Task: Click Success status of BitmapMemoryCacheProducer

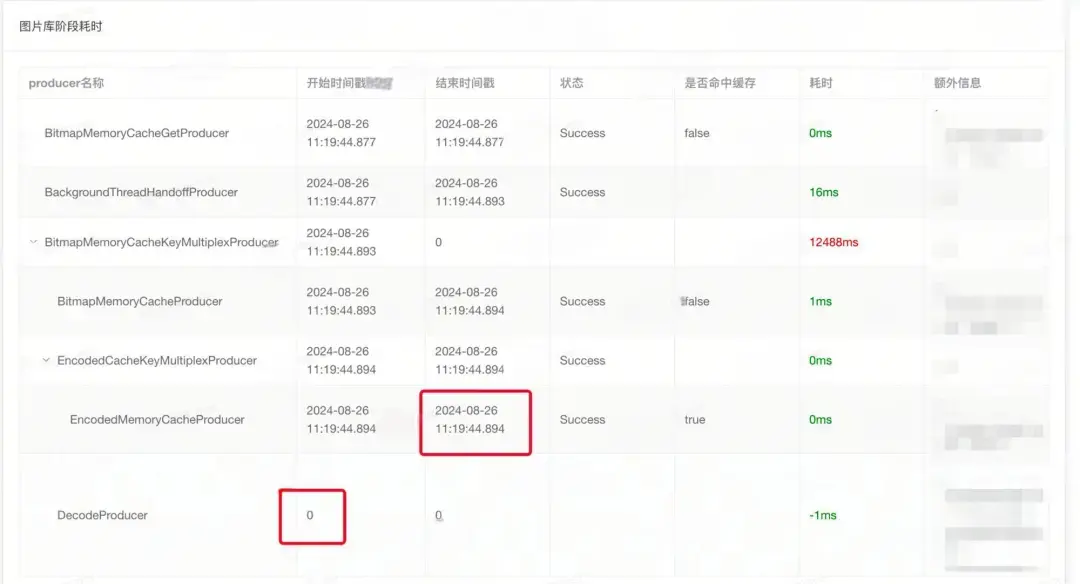Action: 582,301
